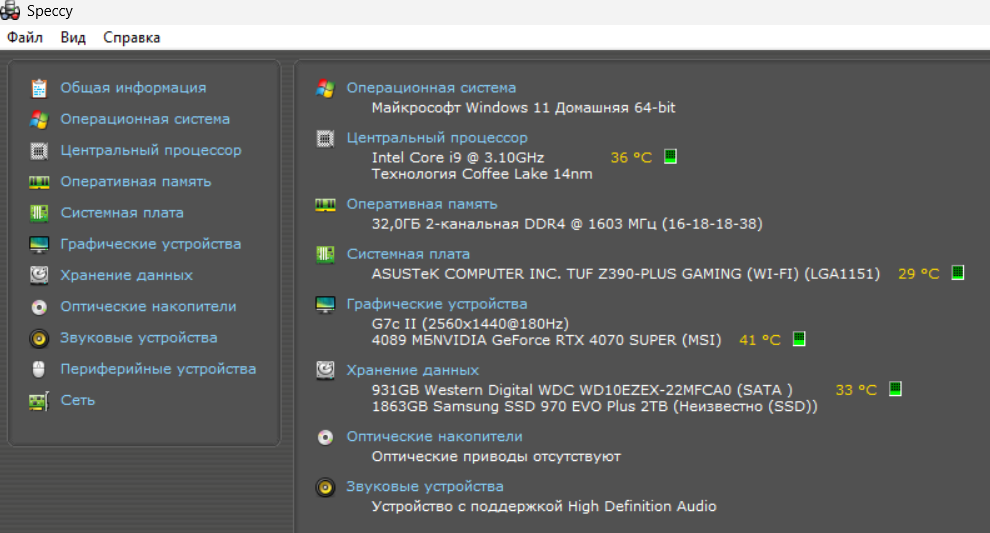The height and width of the screenshot is (533, 990).
Task: Open the Справка menu
Action: pos(132,38)
